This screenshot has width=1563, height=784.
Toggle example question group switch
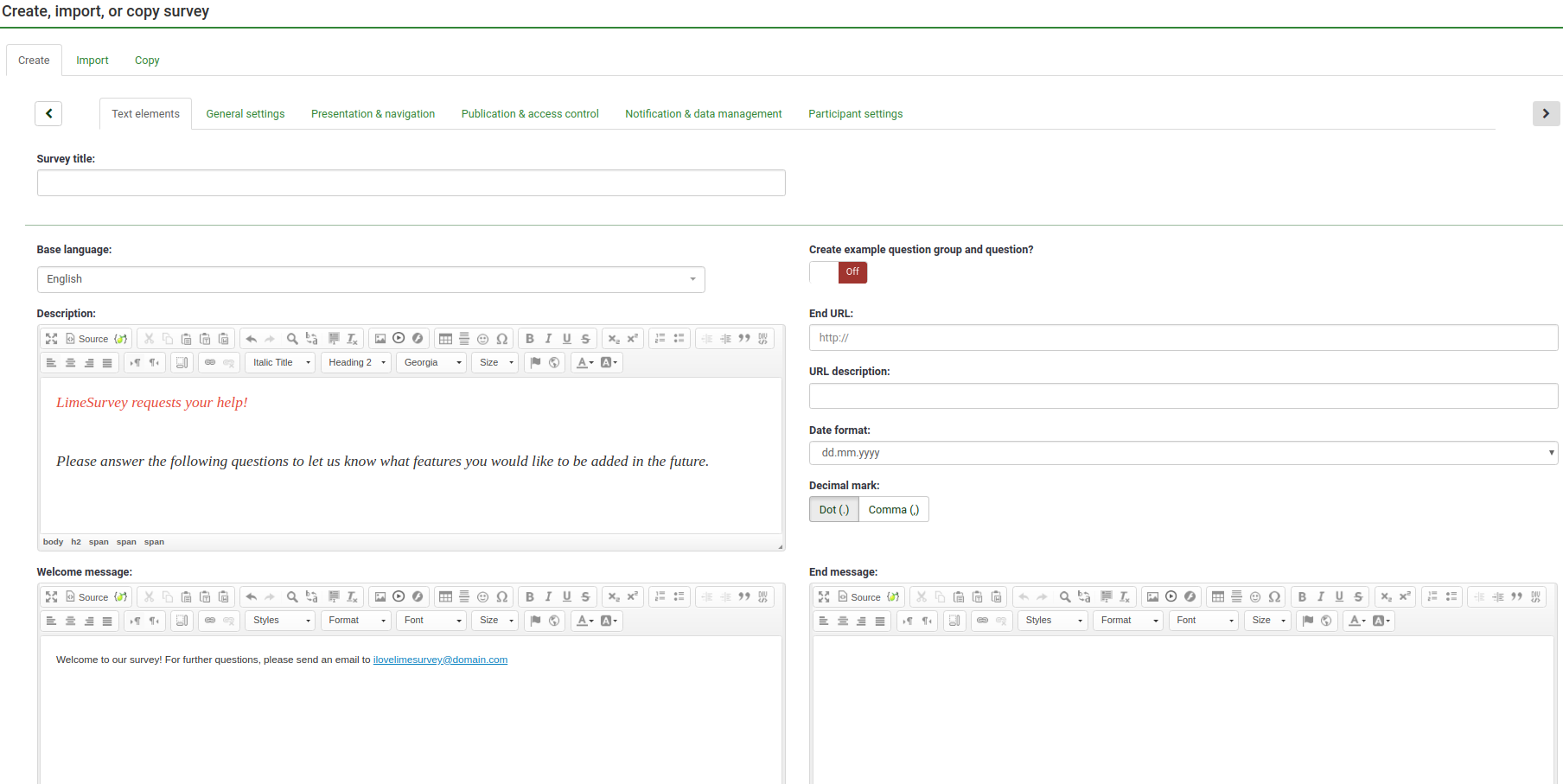(838, 272)
